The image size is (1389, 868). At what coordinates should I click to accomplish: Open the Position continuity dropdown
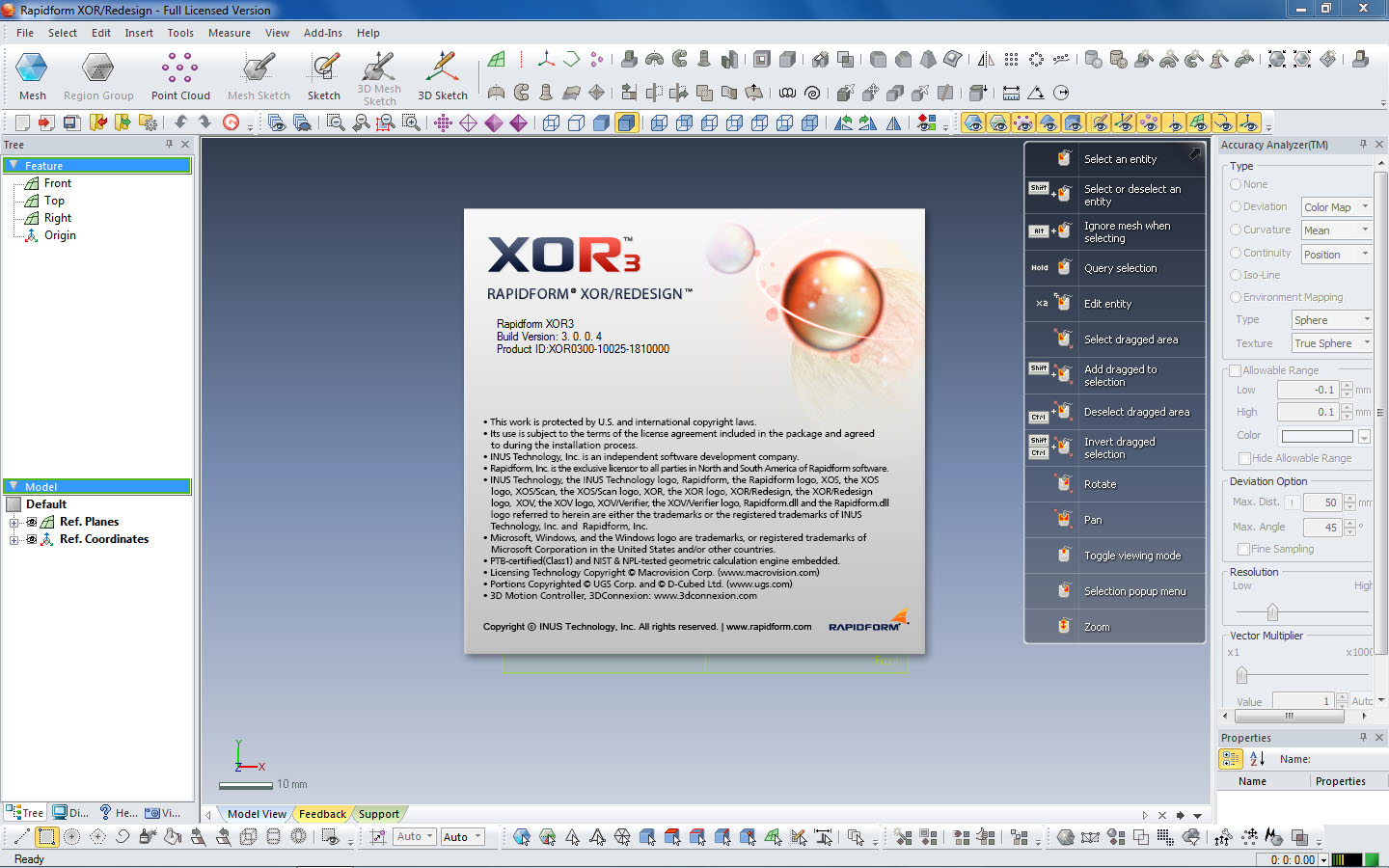(1336, 255)
